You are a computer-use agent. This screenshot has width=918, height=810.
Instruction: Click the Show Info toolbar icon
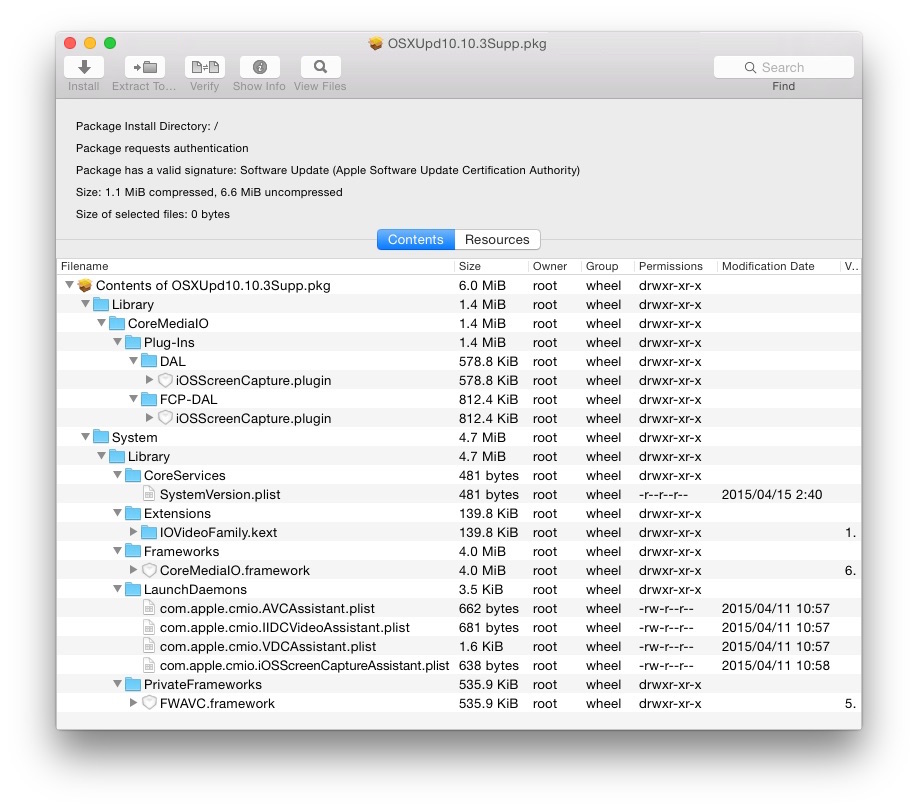coord(259,67)
